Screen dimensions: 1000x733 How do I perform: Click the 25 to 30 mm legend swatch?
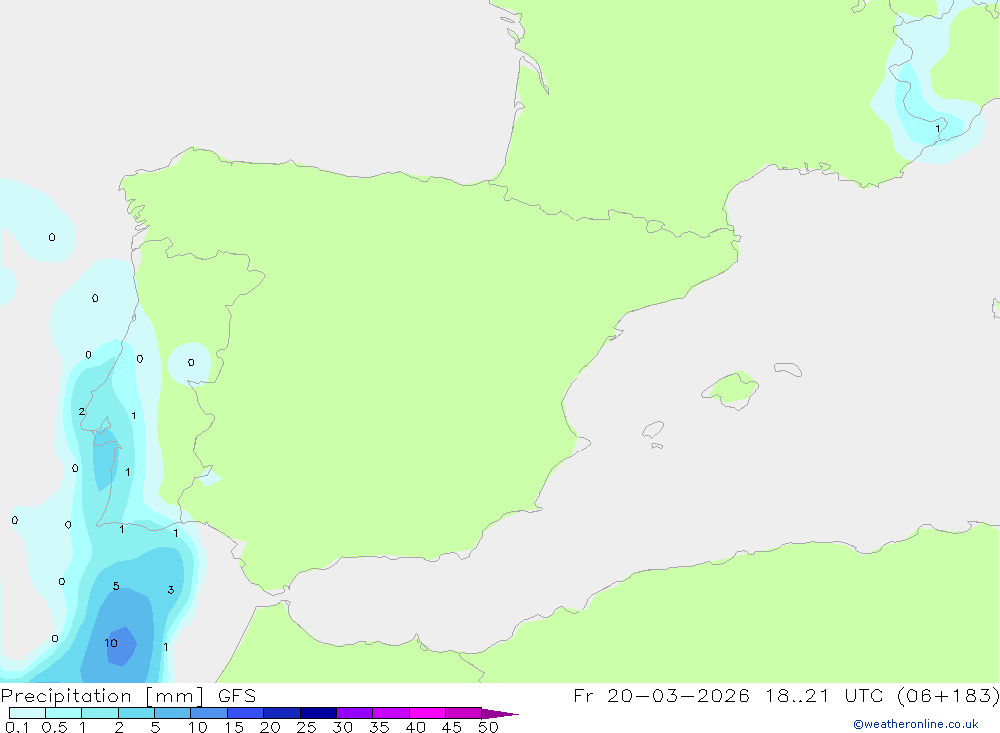click(318, 713)
